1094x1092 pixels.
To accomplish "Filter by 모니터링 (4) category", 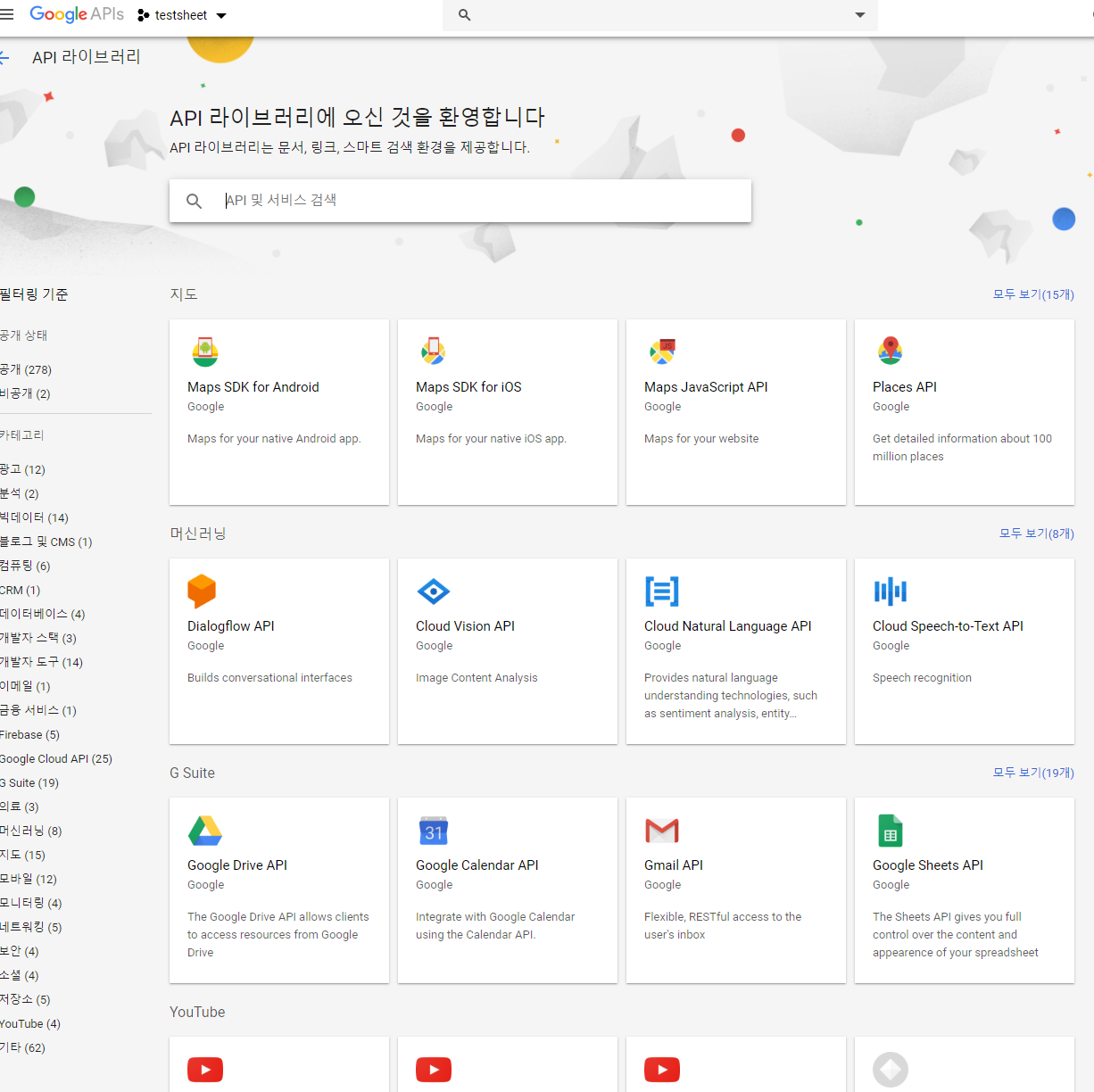I will point(31,903).
